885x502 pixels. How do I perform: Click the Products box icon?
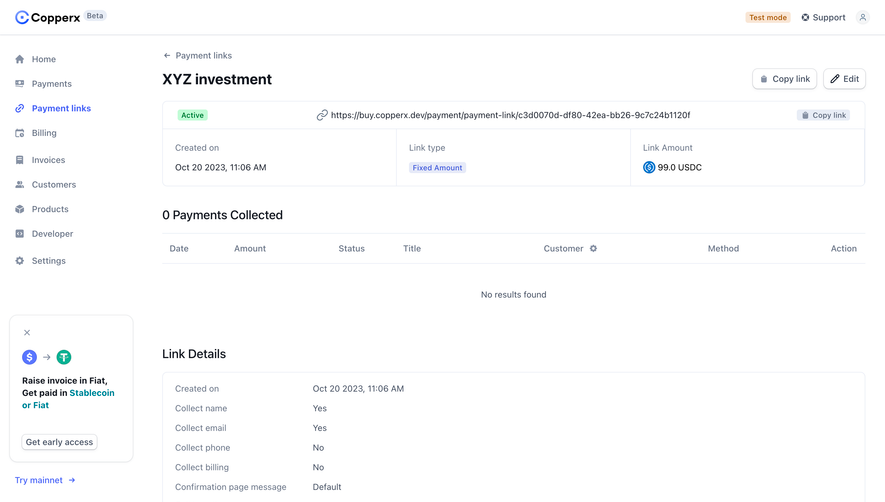pos(20,209)
